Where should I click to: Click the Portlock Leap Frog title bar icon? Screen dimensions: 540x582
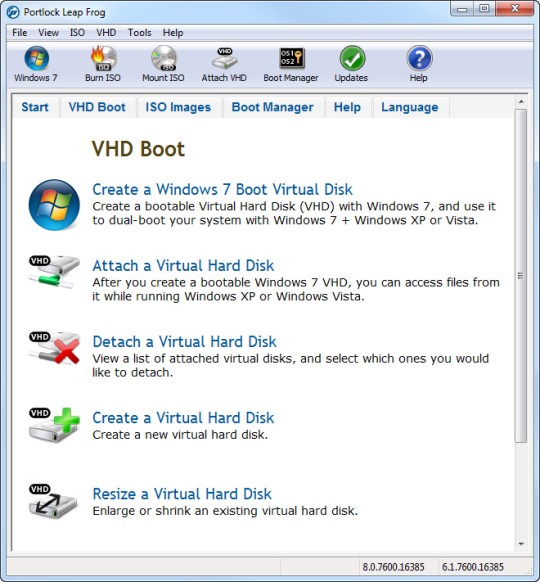(13, 12)
